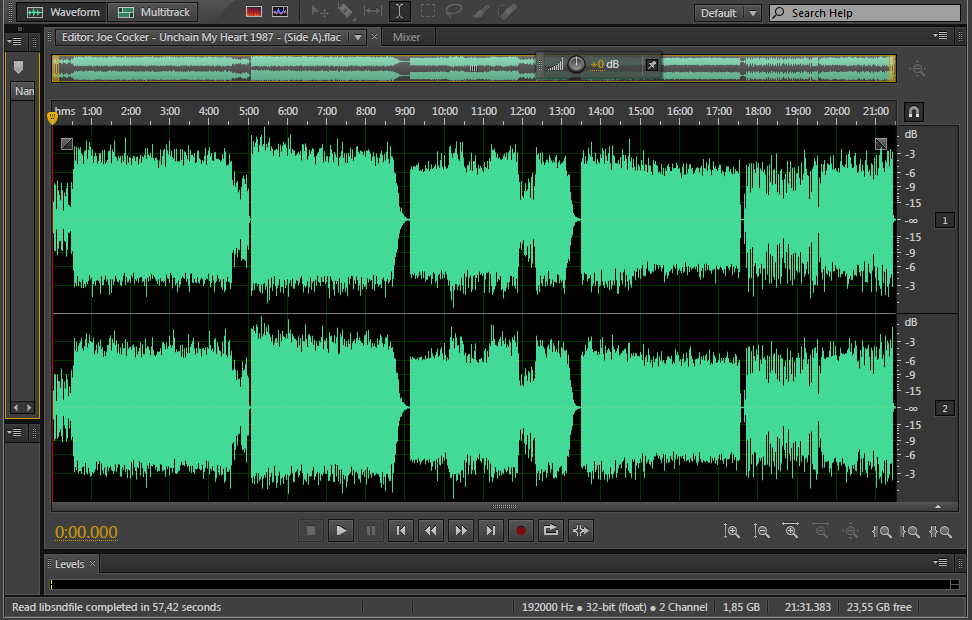
Task: Click Zoom Out Time icon
Action: coord(821,531)
